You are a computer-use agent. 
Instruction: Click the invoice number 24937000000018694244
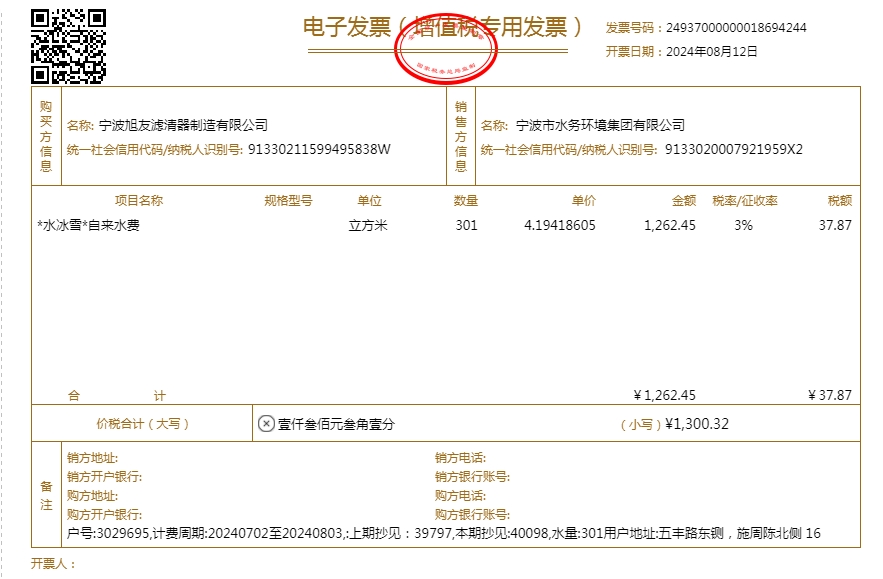[736, 28]
